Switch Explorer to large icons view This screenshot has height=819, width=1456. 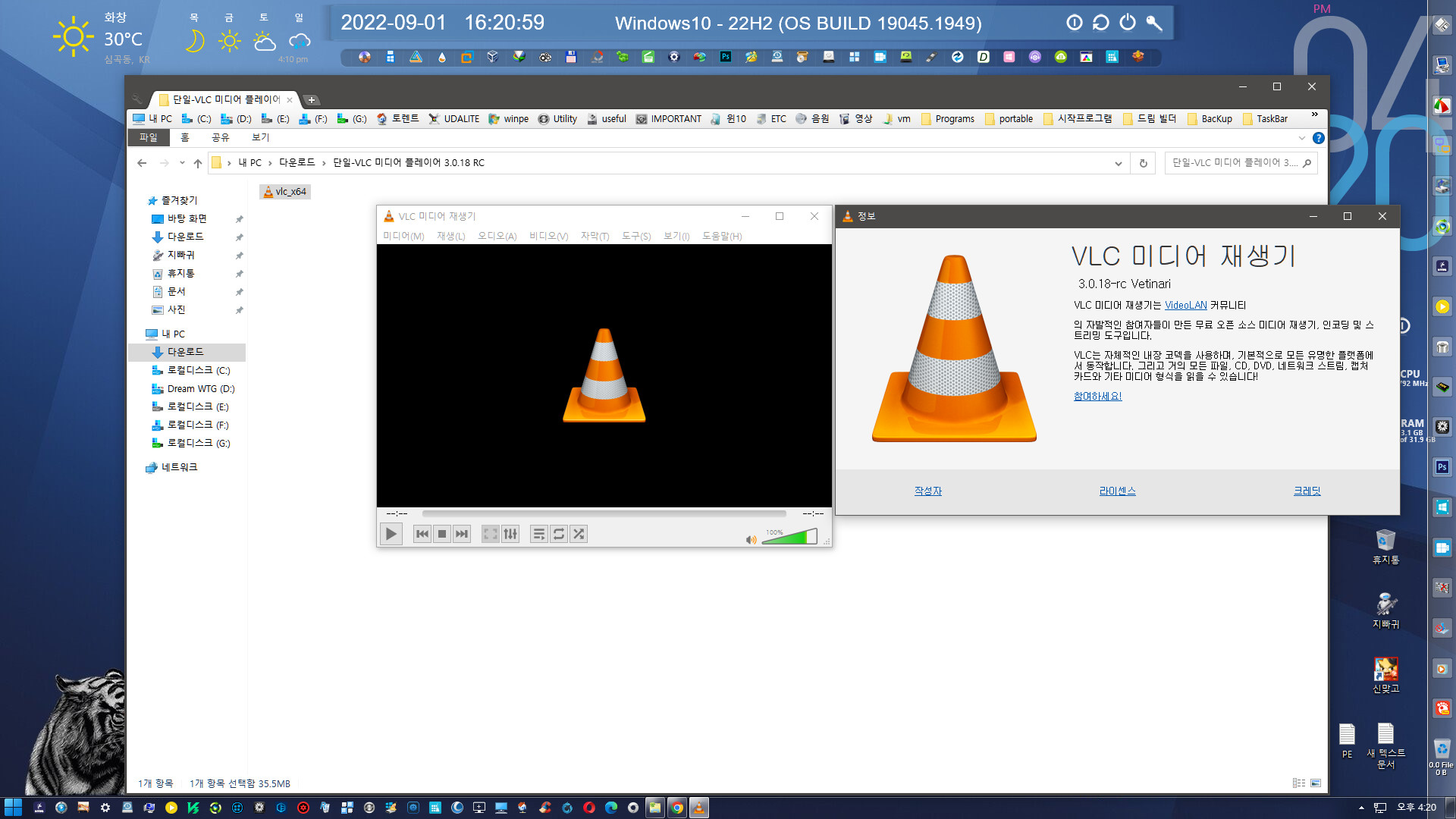point(1316,783)
